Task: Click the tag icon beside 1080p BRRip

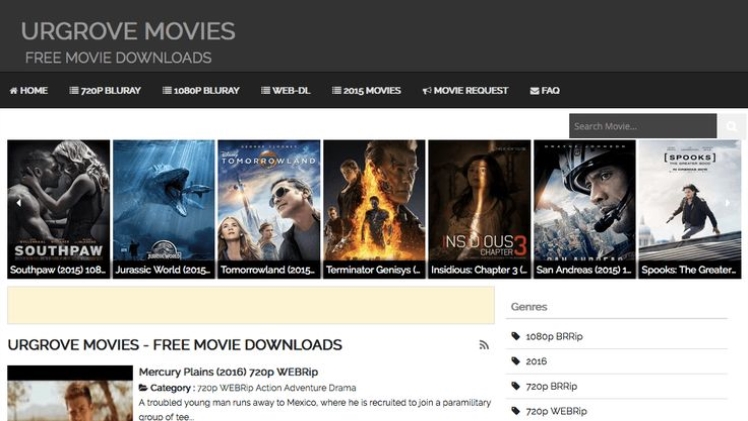Action: [x=516, y=337]
